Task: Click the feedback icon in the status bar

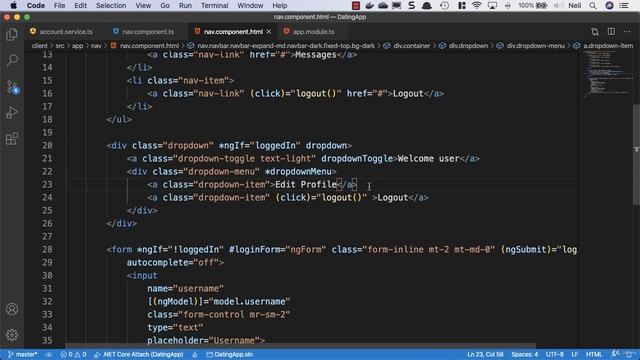Action: pos(615,354)
